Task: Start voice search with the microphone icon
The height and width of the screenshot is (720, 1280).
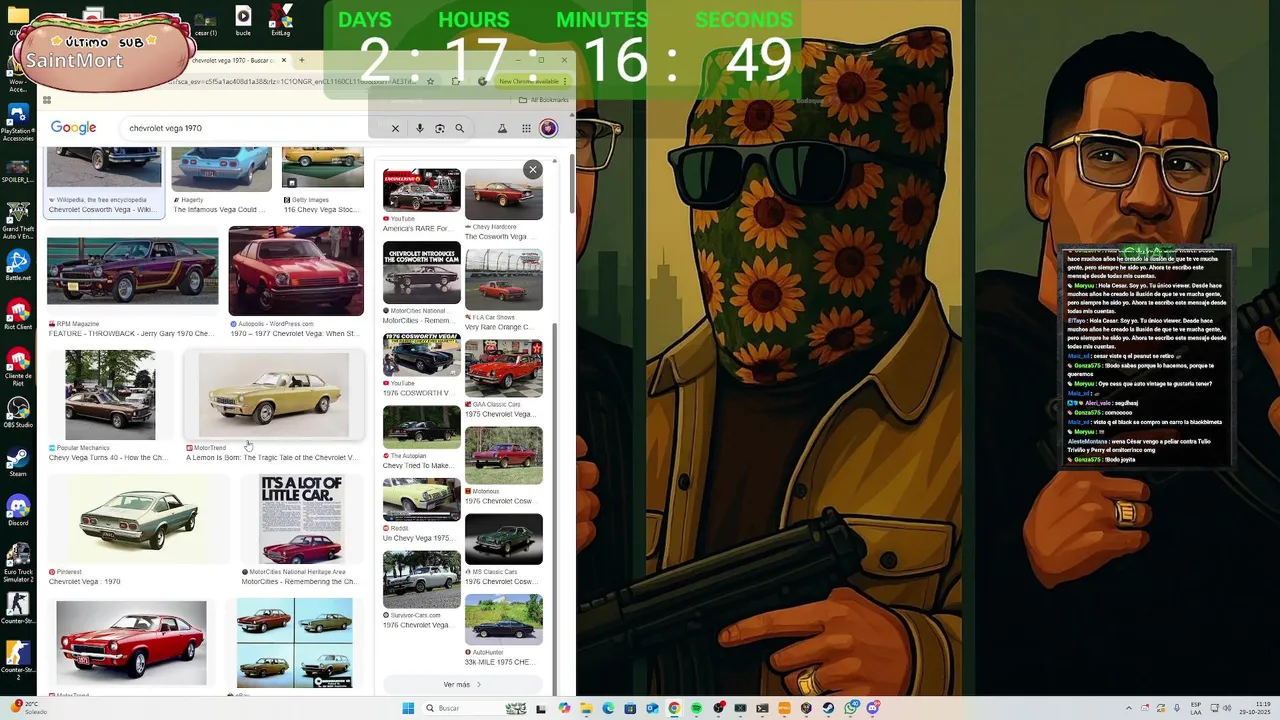Action: click(x=419, y=128)
